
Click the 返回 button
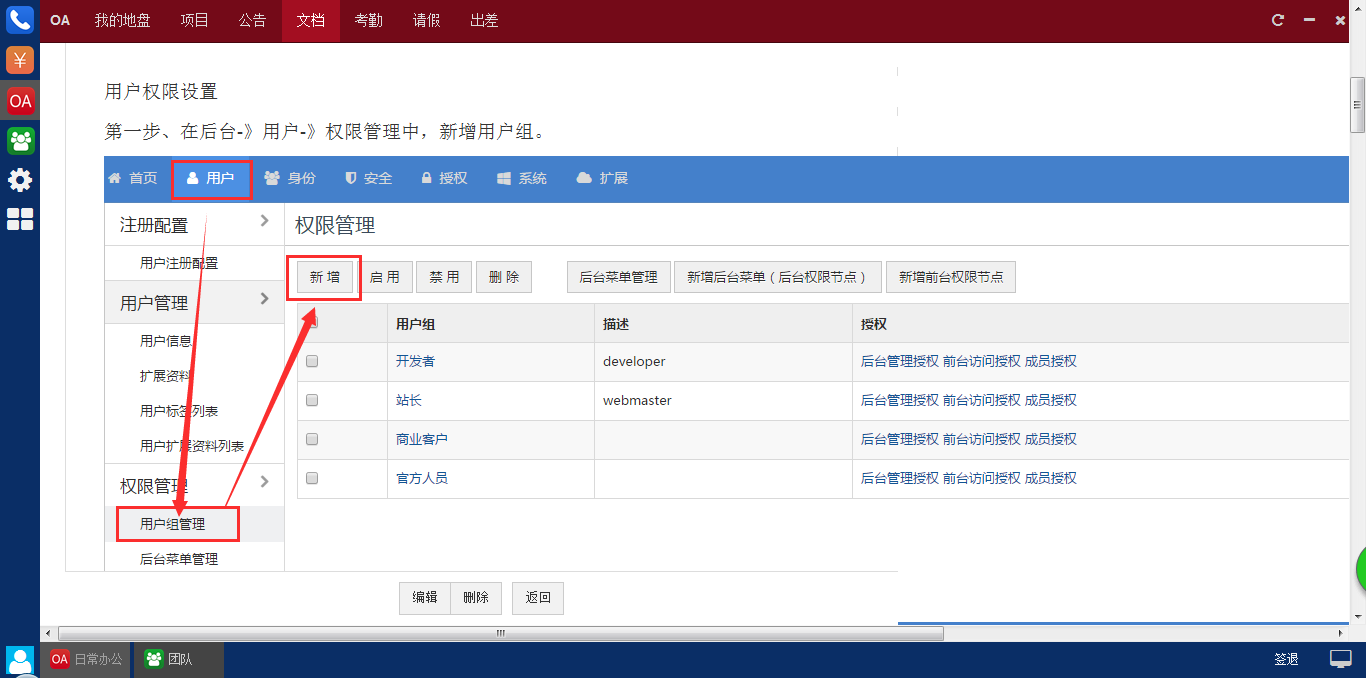point(538,597)
